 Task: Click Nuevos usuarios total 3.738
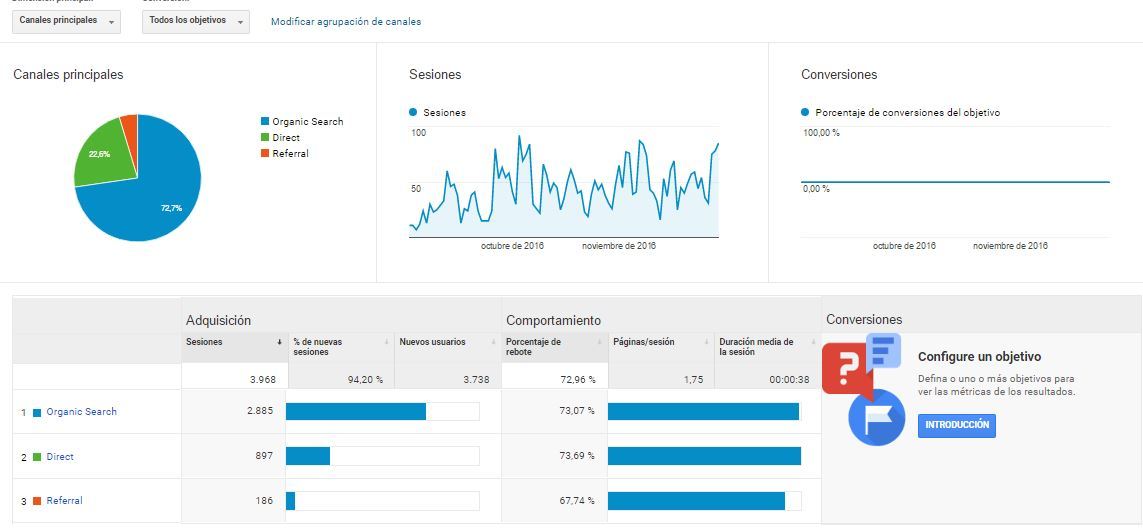tap(477, 380)
